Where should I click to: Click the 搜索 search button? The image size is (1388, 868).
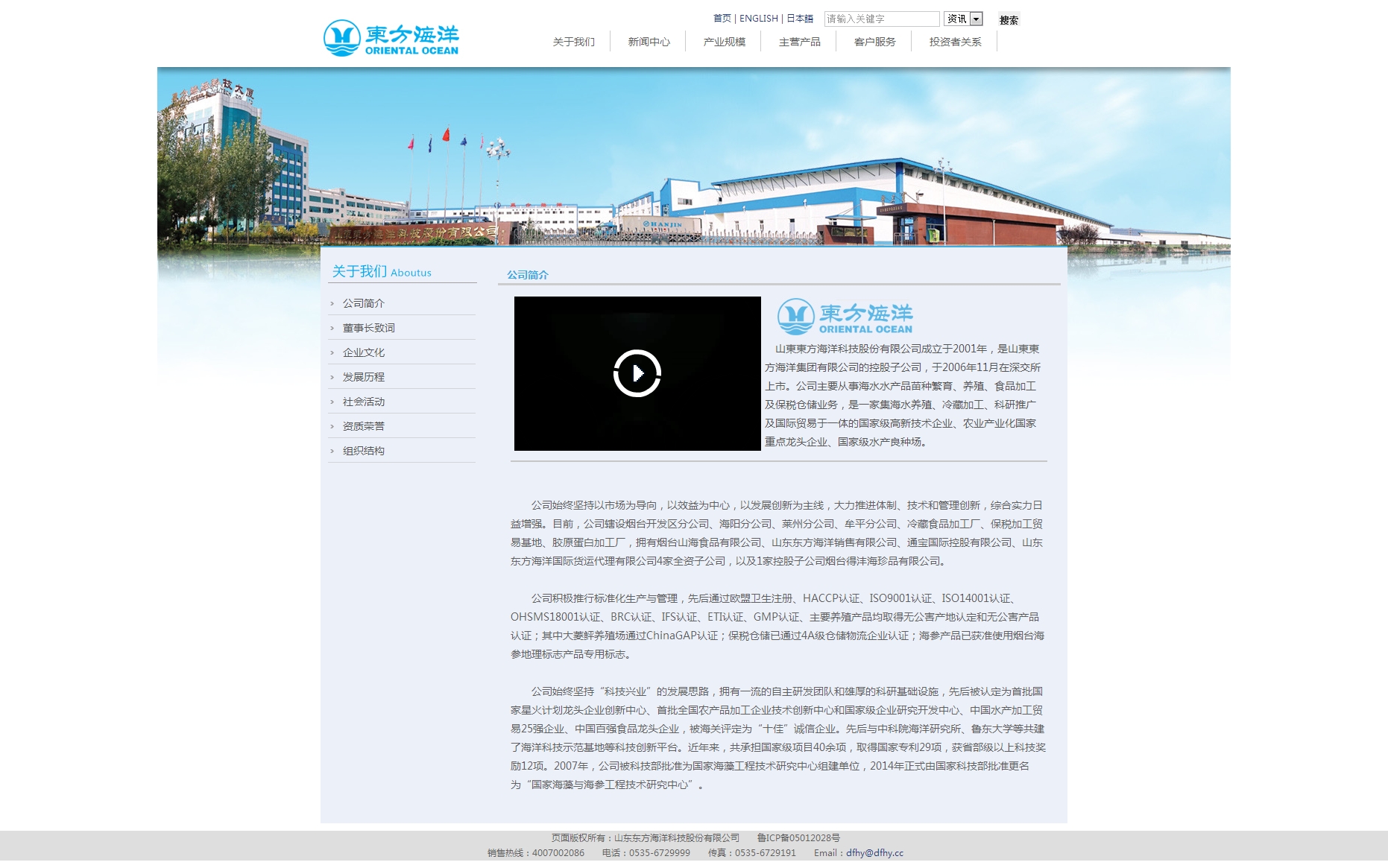[1009, 20]
